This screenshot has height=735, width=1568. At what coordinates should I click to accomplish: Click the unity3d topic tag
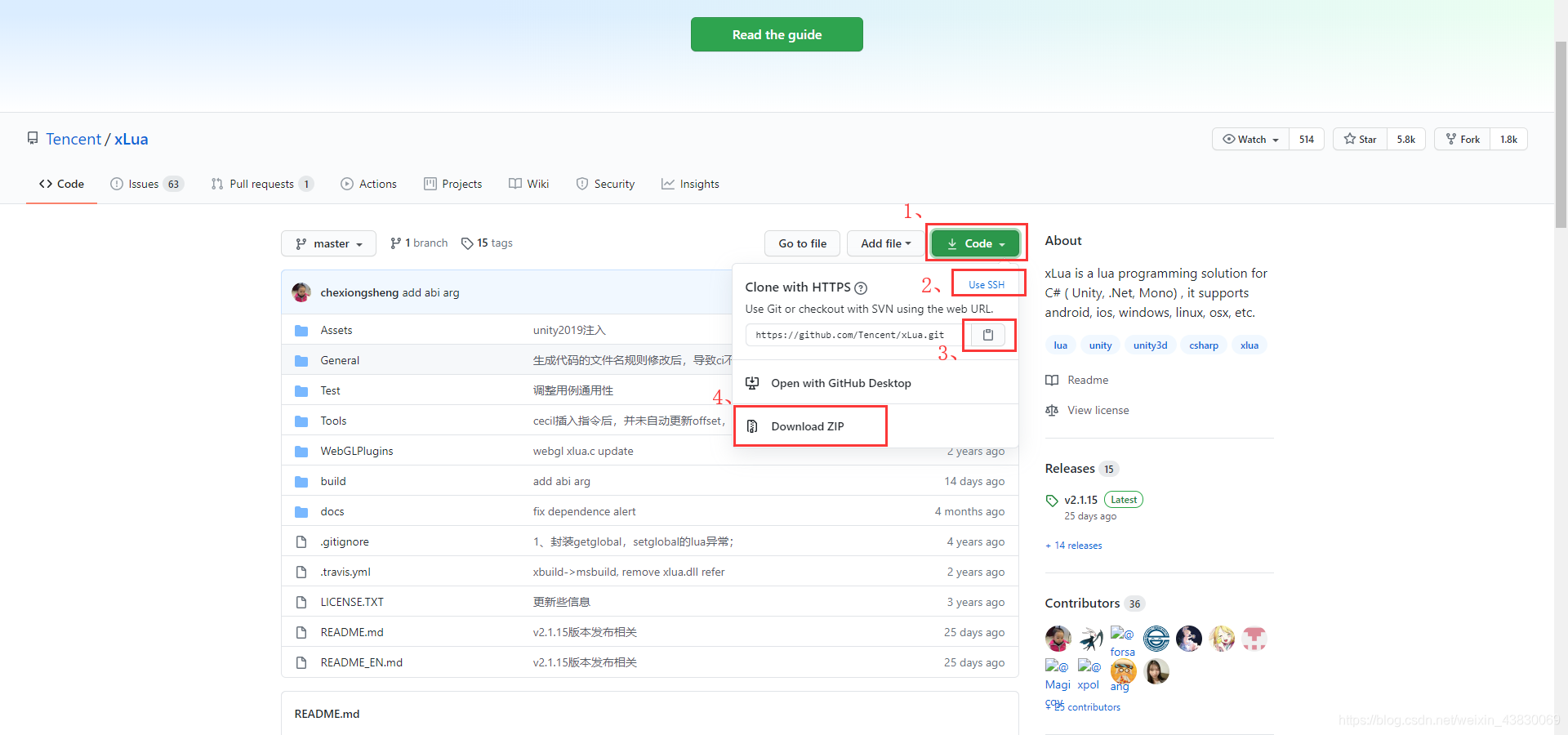pos(1150,345)
